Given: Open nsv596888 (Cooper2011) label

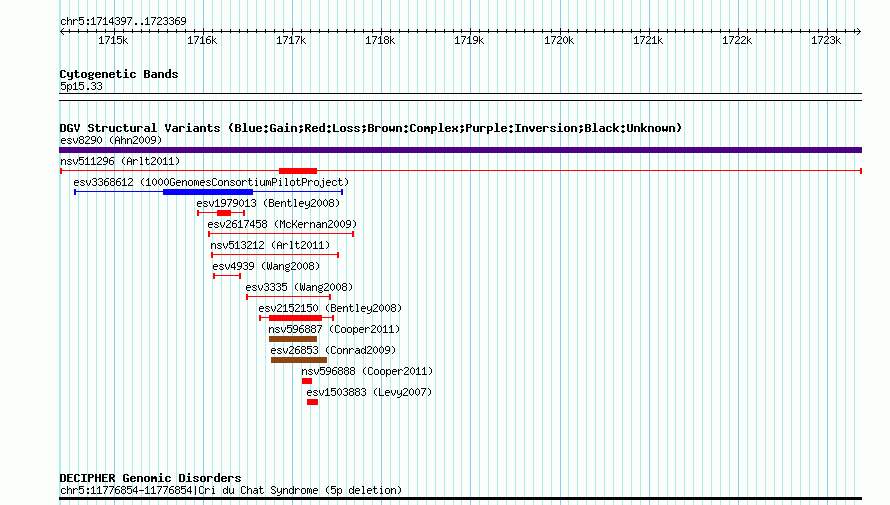Looking at the screenshot, I should click(367, 371).
